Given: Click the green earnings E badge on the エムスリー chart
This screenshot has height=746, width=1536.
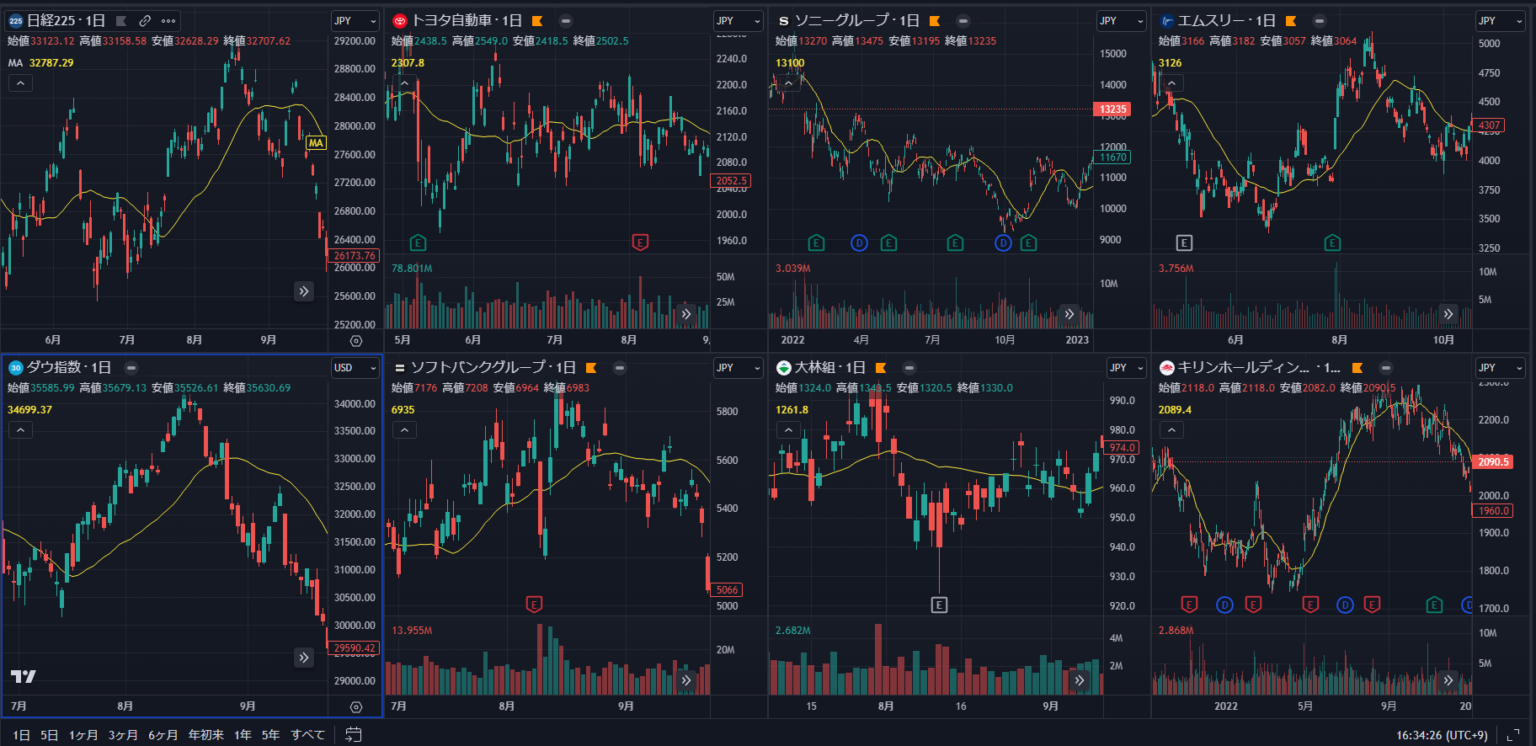Looking at the screenshot, I should tap(1331, 242).
